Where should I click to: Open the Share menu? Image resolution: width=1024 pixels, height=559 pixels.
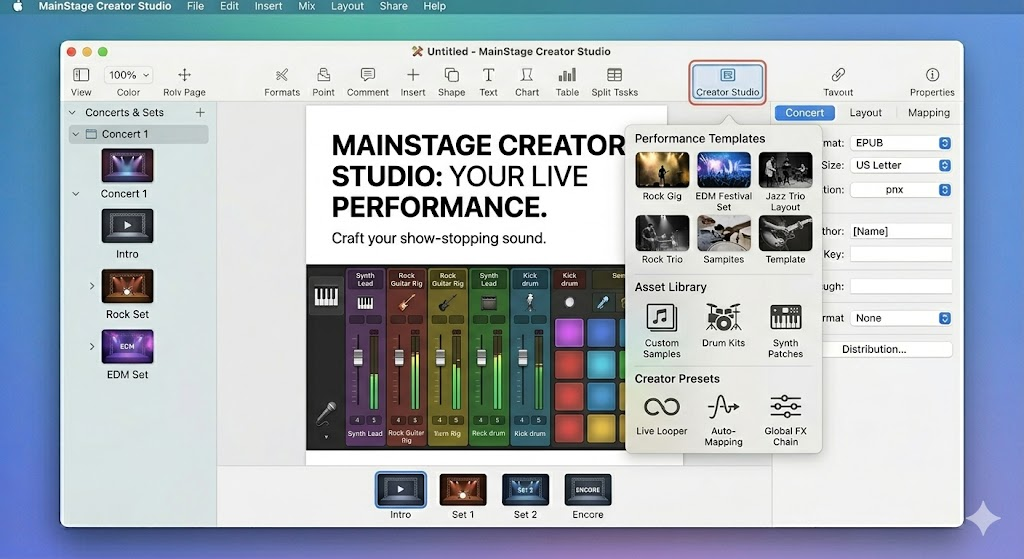click(x=393, y=6)
